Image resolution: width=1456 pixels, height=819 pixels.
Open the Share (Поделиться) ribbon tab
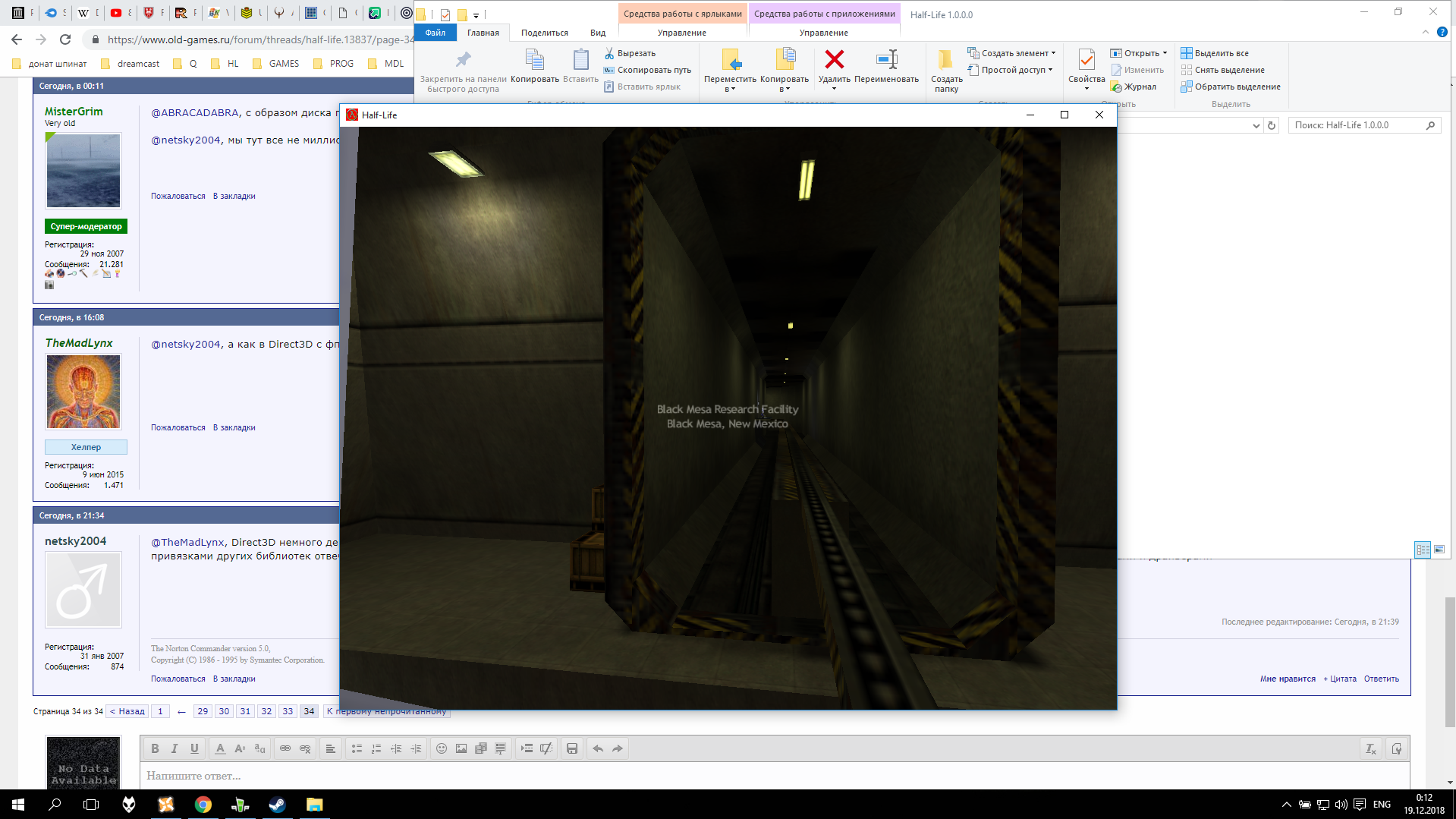pyautogui.click(x=544, y=33)
